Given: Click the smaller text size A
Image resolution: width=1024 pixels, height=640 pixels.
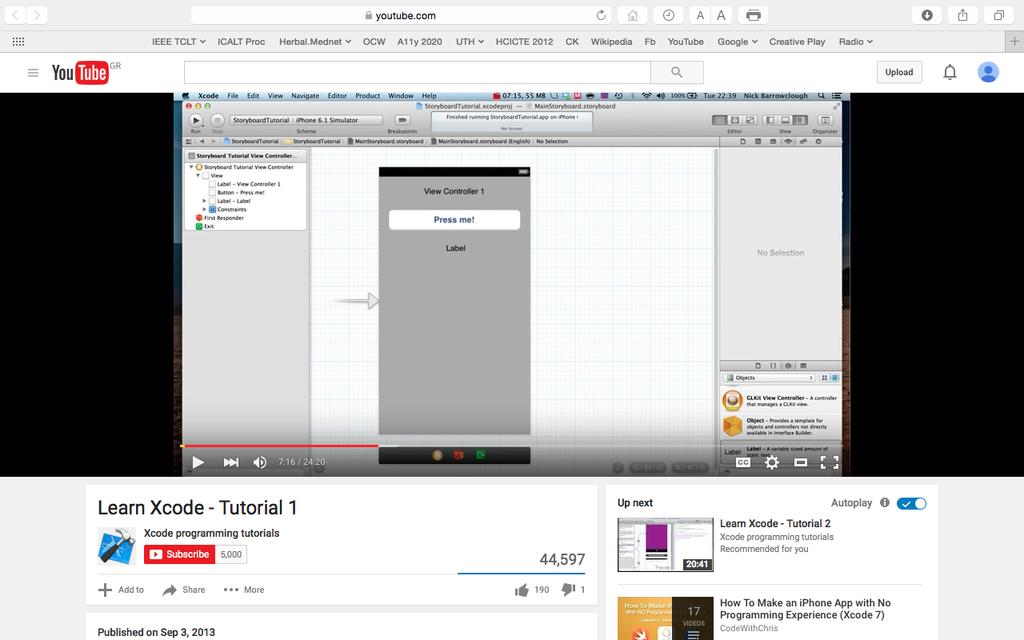Looking at the screenshot, I should pos(700,15).
